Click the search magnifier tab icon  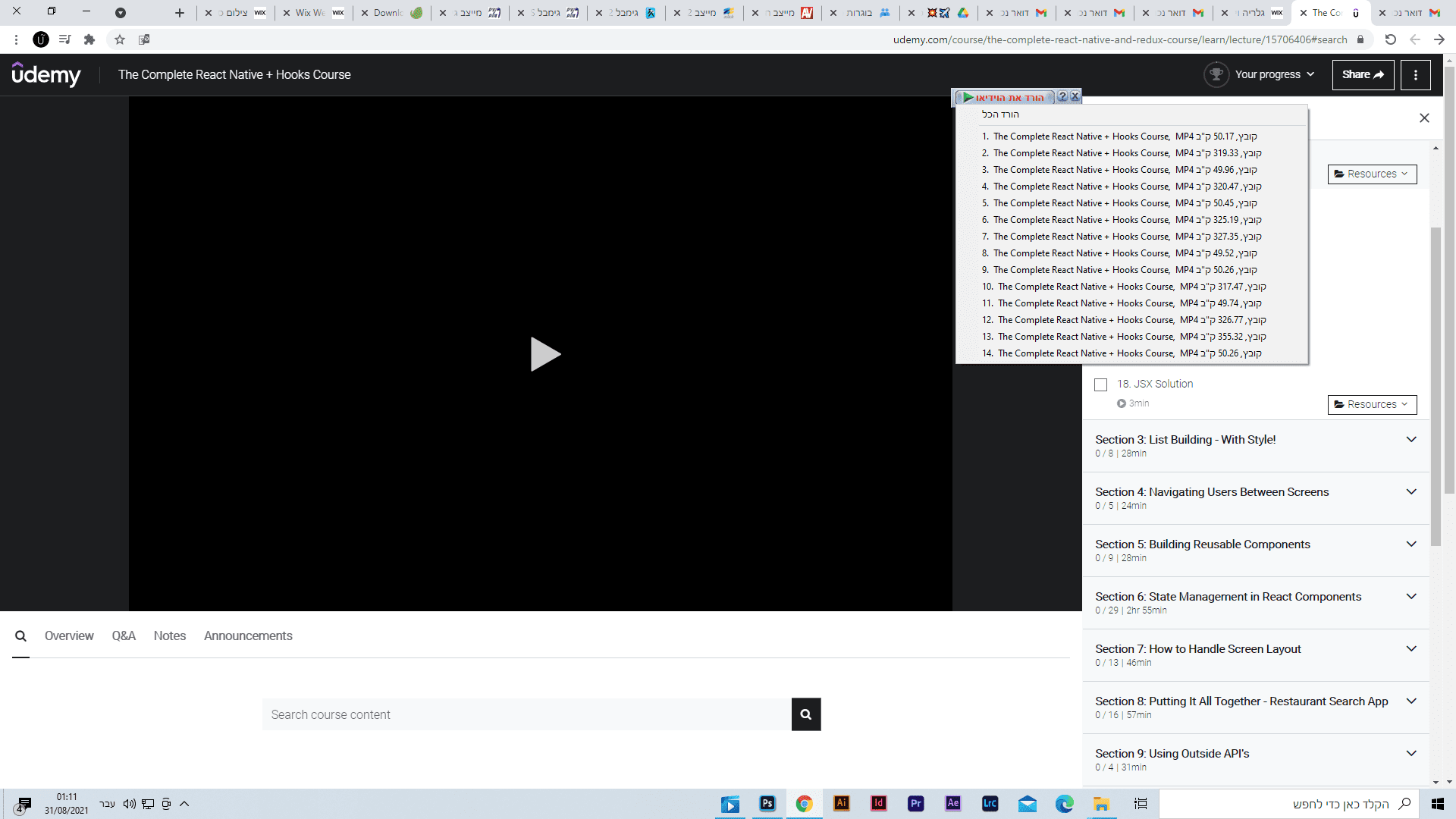[20, 636]
